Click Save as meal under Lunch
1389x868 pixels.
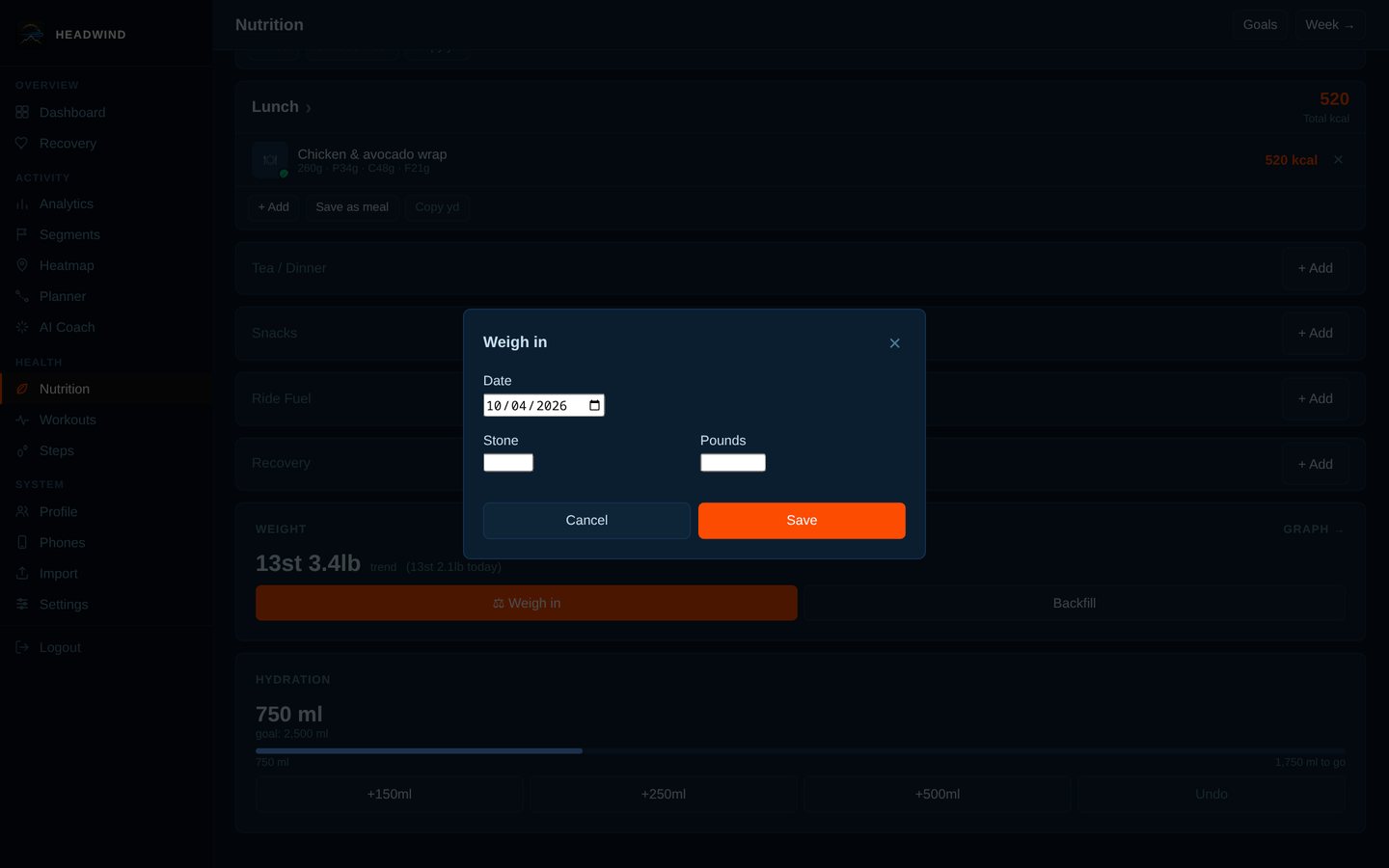(352, 207)
